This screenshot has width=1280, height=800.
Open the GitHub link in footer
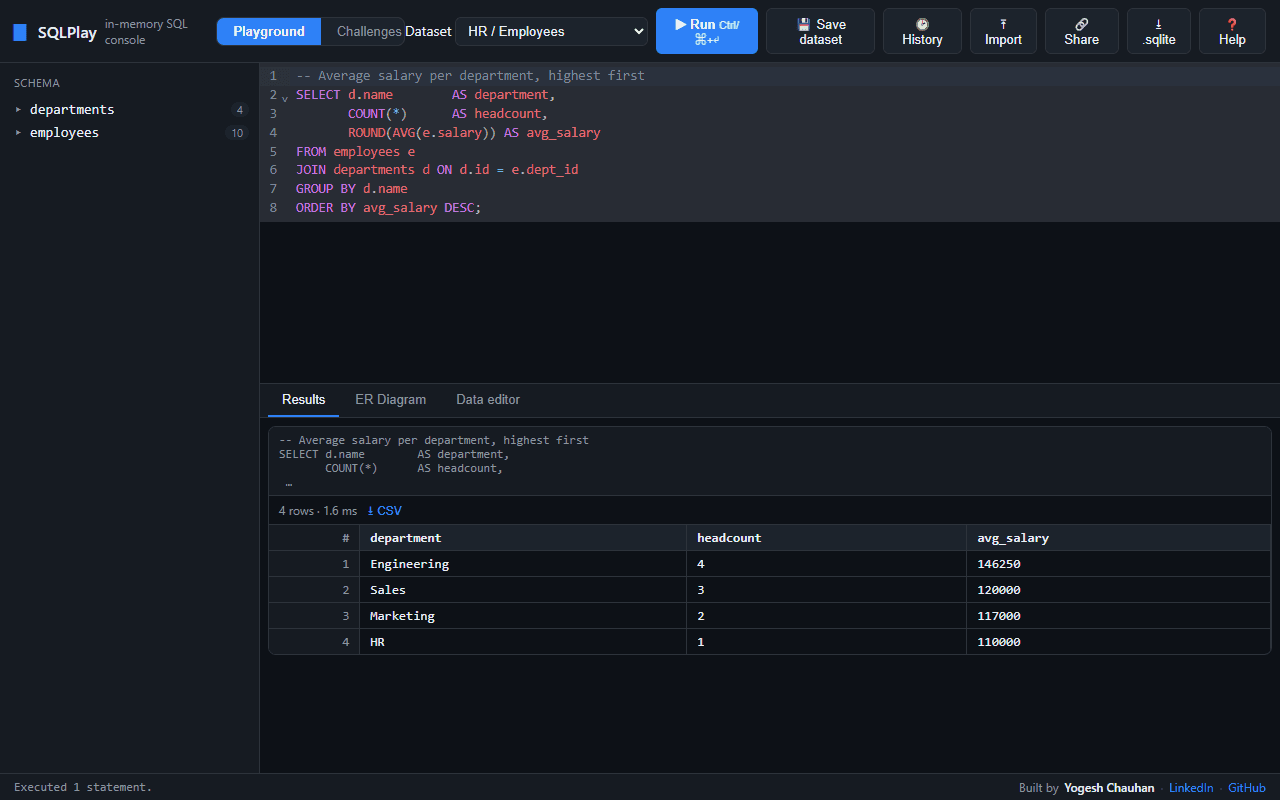coord(1247,787)
